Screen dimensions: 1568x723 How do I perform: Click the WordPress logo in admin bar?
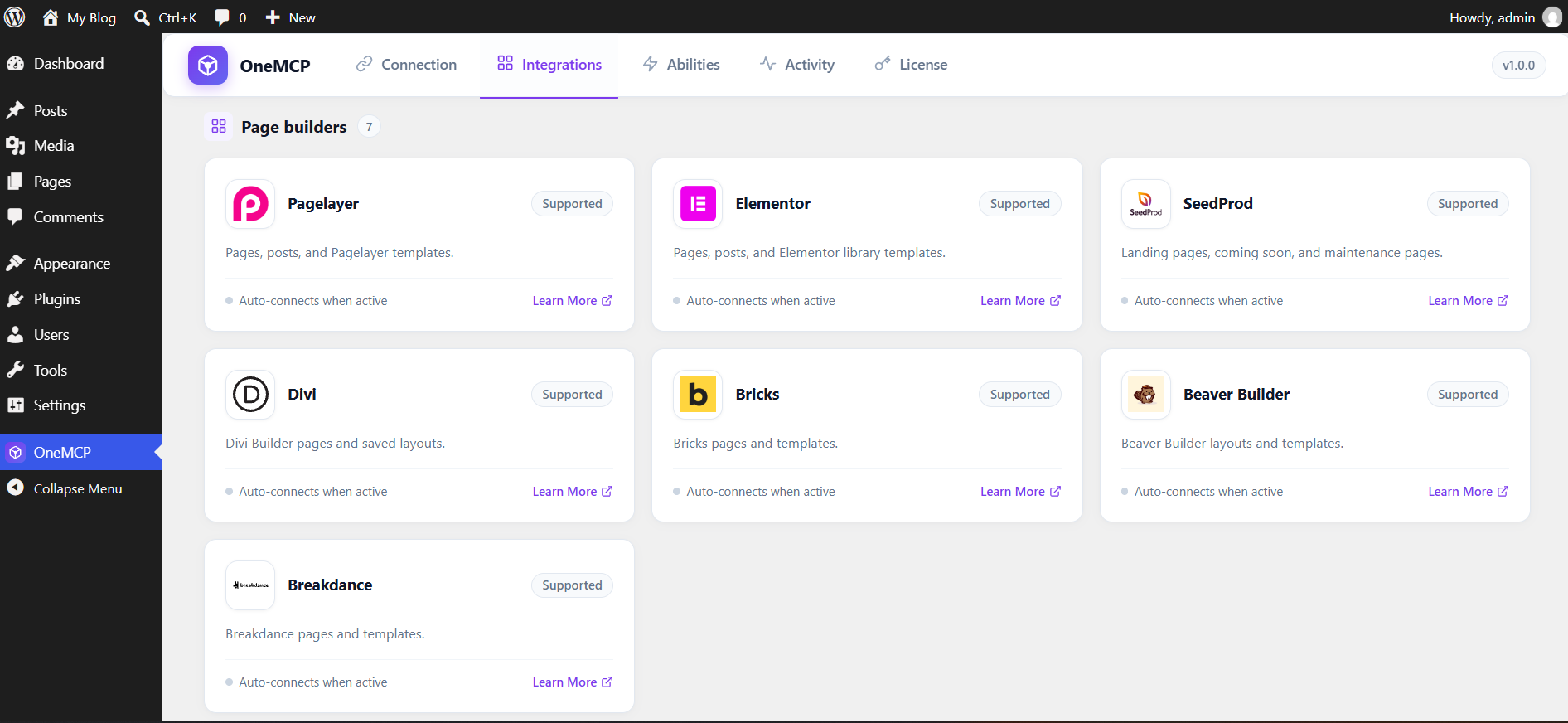tap(15, 17)
